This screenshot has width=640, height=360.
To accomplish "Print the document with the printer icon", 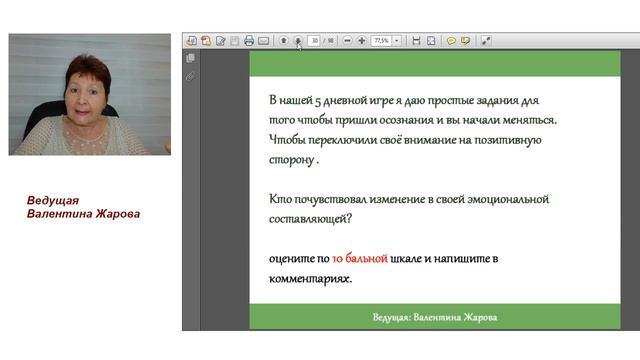I will [249, 40].
